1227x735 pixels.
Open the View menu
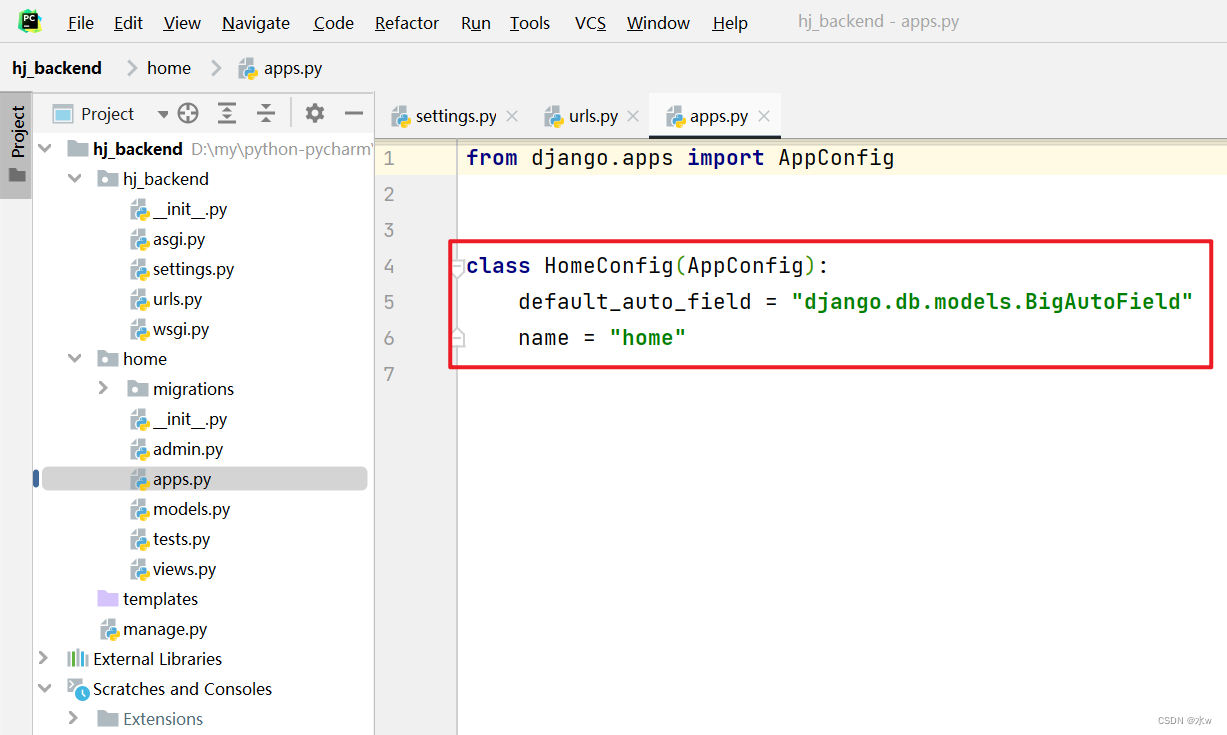coord(182,23)
